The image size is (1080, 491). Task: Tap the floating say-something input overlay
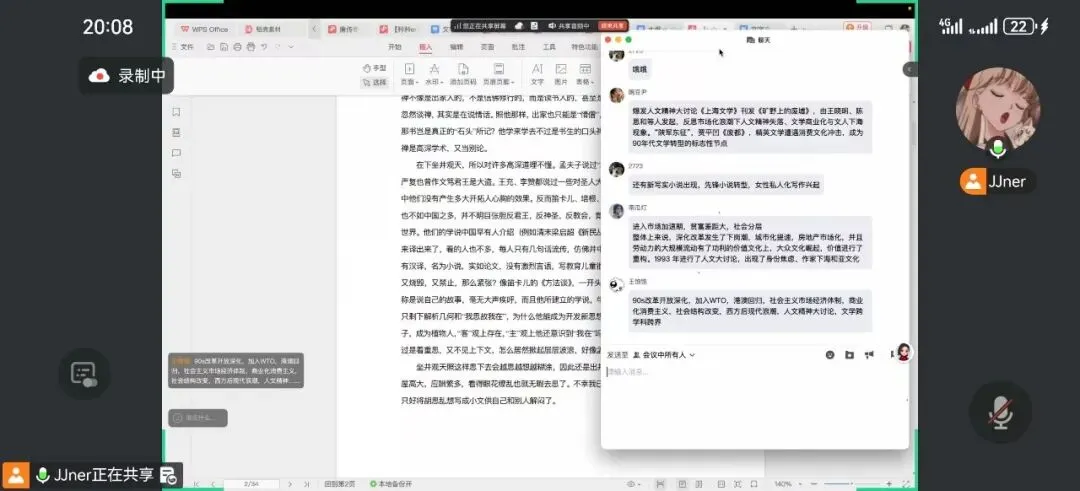point(198,417)
